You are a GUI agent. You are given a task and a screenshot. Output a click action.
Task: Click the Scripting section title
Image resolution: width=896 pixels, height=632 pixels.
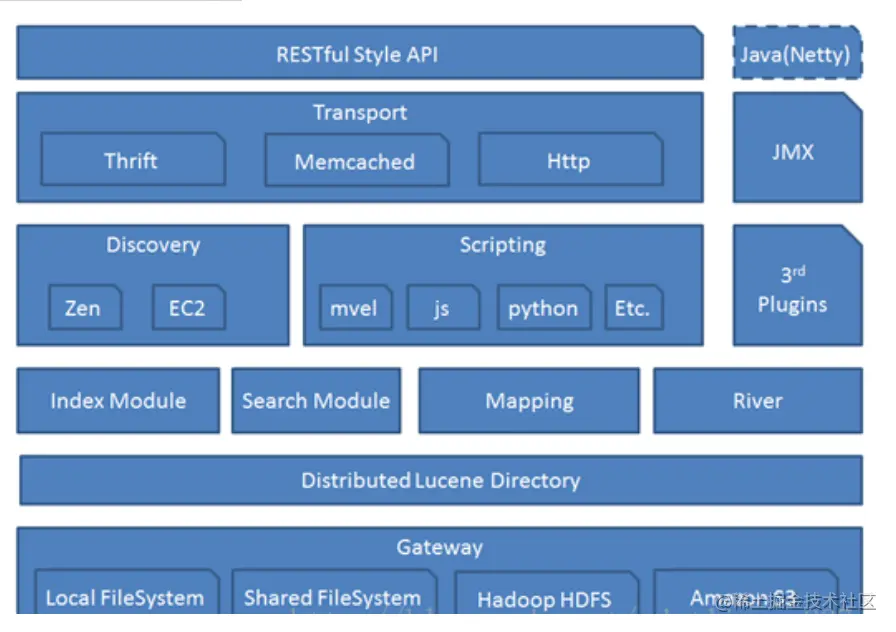pos(503,245)
